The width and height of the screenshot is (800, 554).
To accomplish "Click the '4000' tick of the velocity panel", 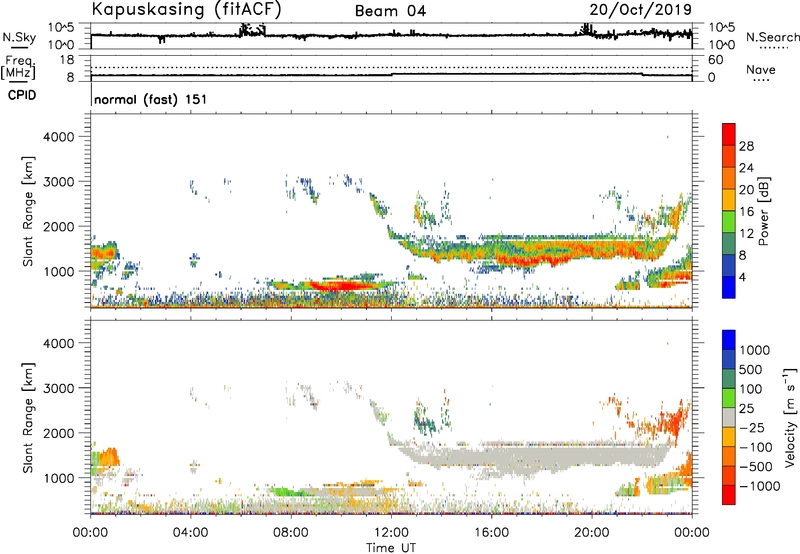I will (x=59, y=343).
